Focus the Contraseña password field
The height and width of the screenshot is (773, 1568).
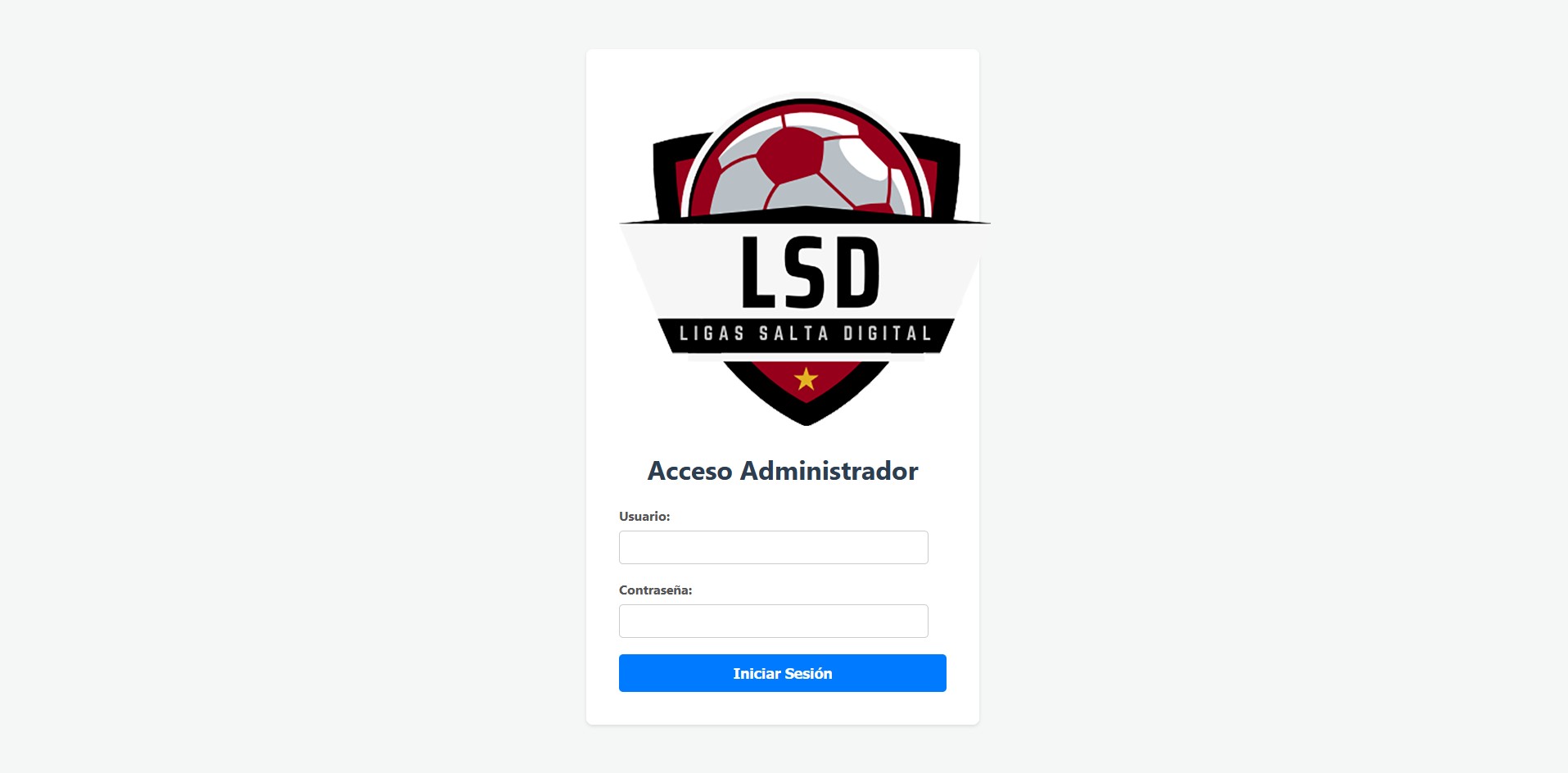pyautogui.click(x=774, y=621)
